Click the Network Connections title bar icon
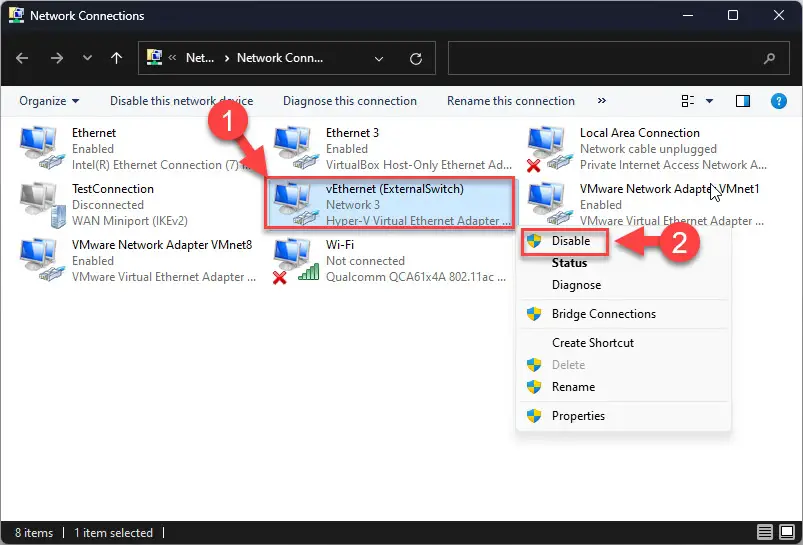Viewport: 803px width, 545px height. tap(16, 15)
